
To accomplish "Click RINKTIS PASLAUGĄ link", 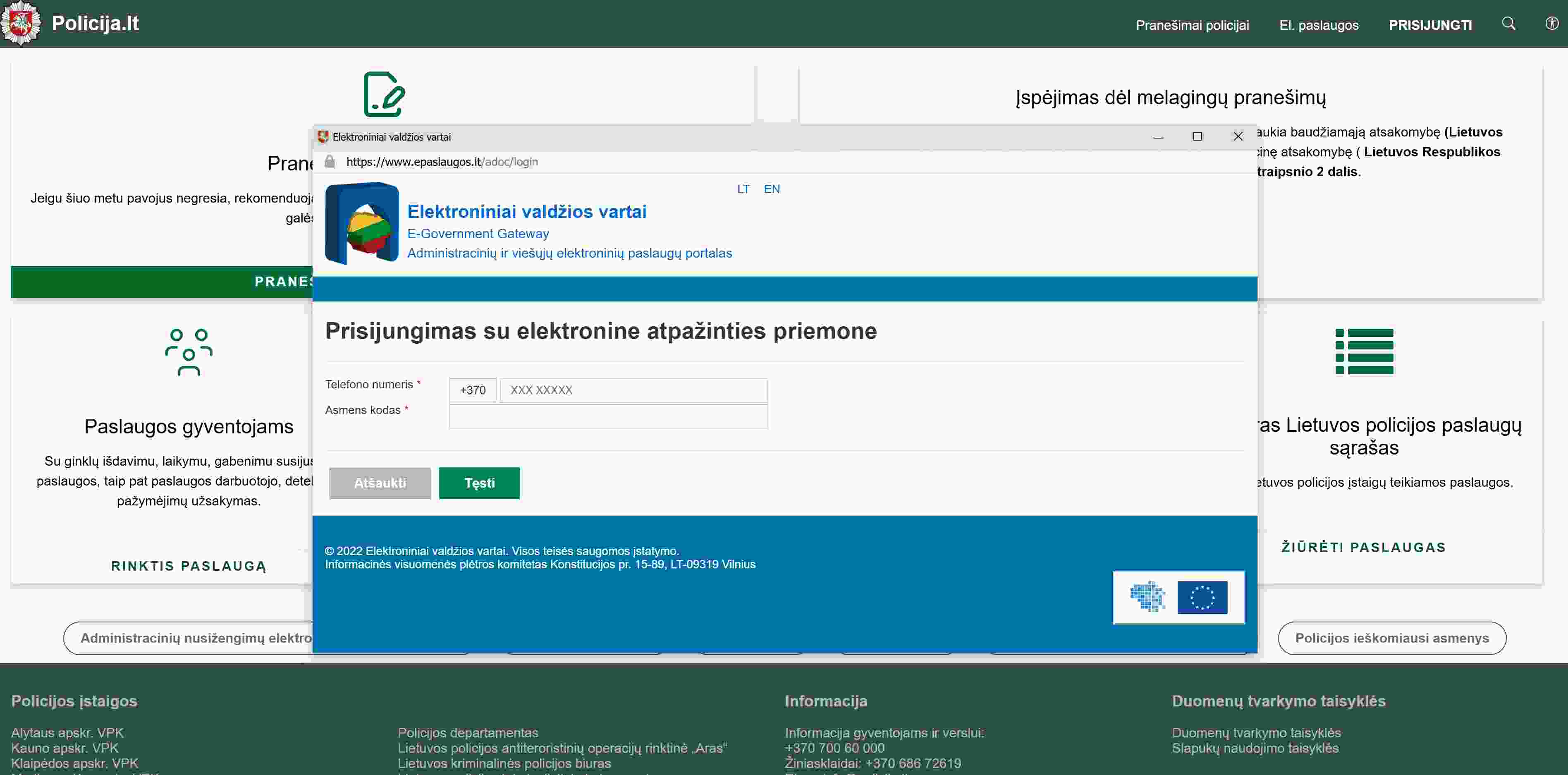I will coord(189,566).
